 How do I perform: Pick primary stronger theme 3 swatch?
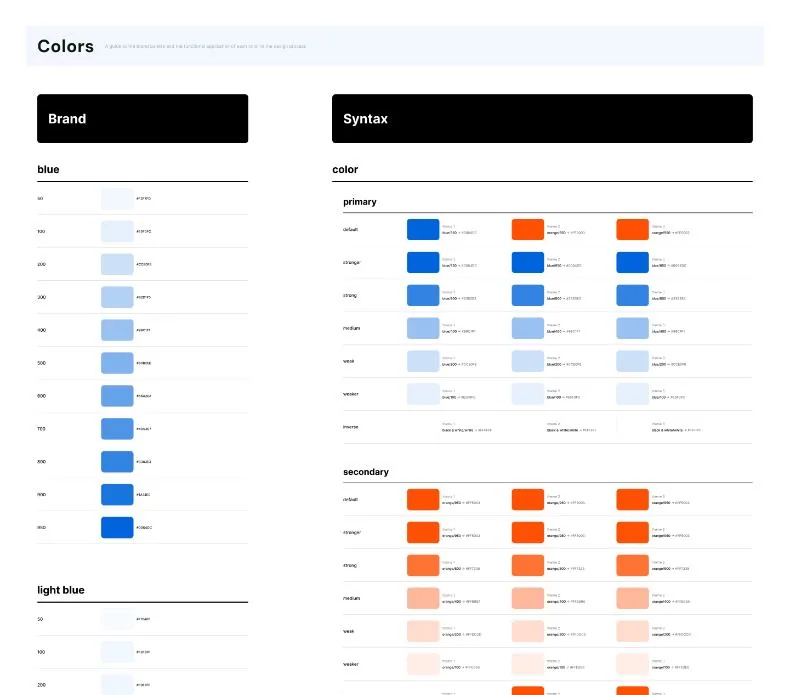tap(632, 262)
